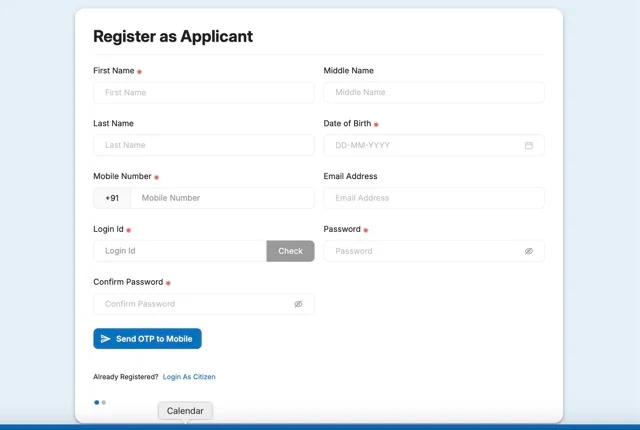Toggle visibility in the Password field

tap(529, 251)
